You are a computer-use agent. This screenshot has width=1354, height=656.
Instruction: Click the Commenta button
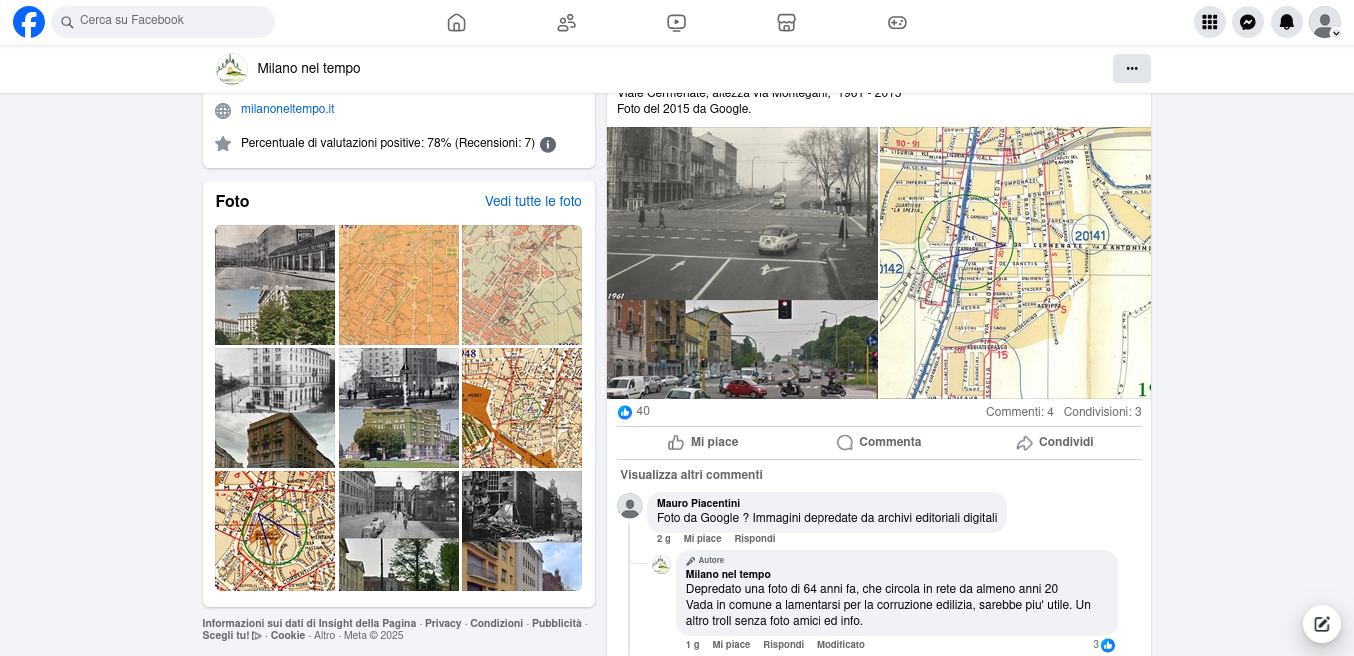[x=879, y=442]
